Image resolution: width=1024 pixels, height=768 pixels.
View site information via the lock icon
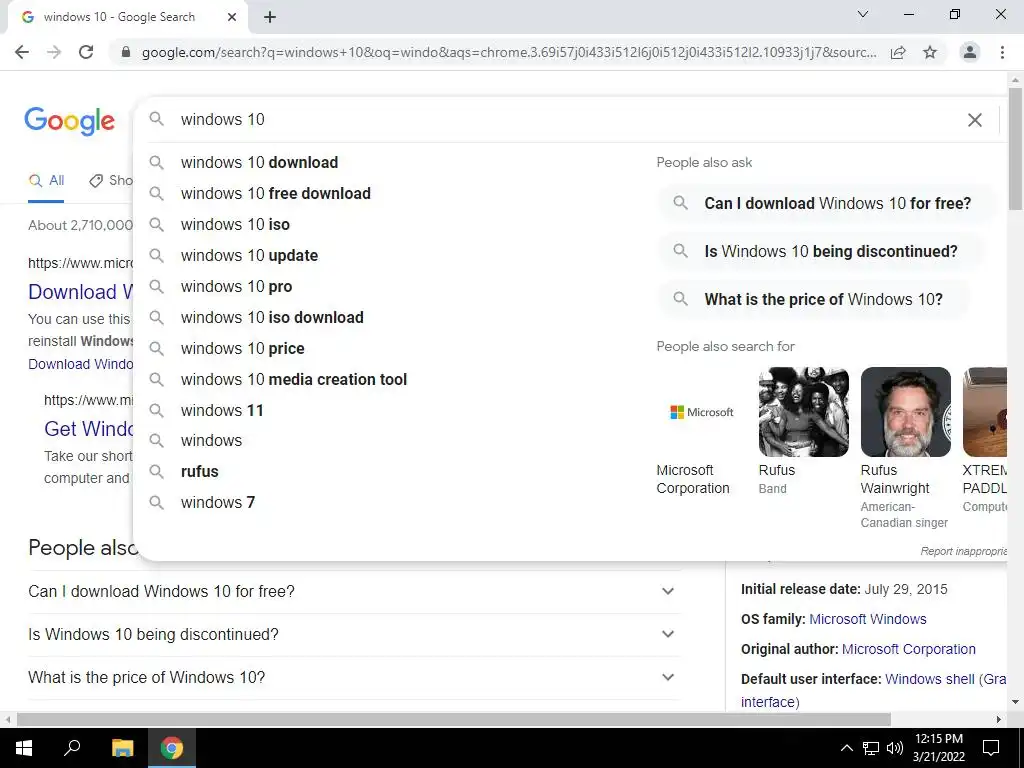coord(126,52)
